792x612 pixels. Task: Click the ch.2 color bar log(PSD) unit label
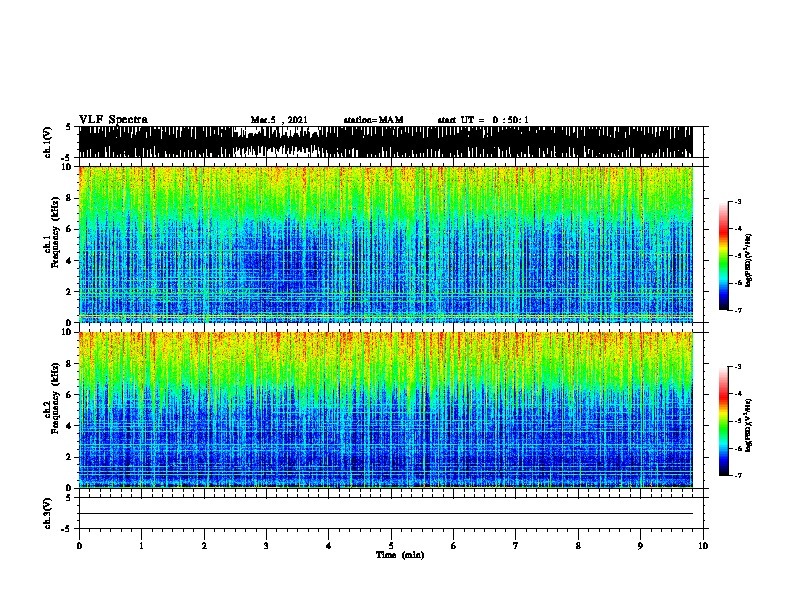[748, 425]
